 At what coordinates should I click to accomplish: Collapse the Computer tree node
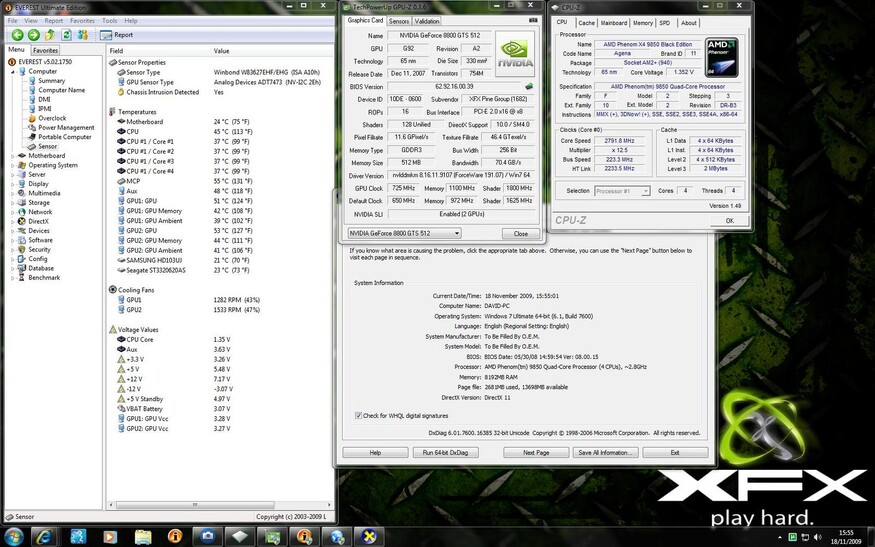tap(13, 71)
